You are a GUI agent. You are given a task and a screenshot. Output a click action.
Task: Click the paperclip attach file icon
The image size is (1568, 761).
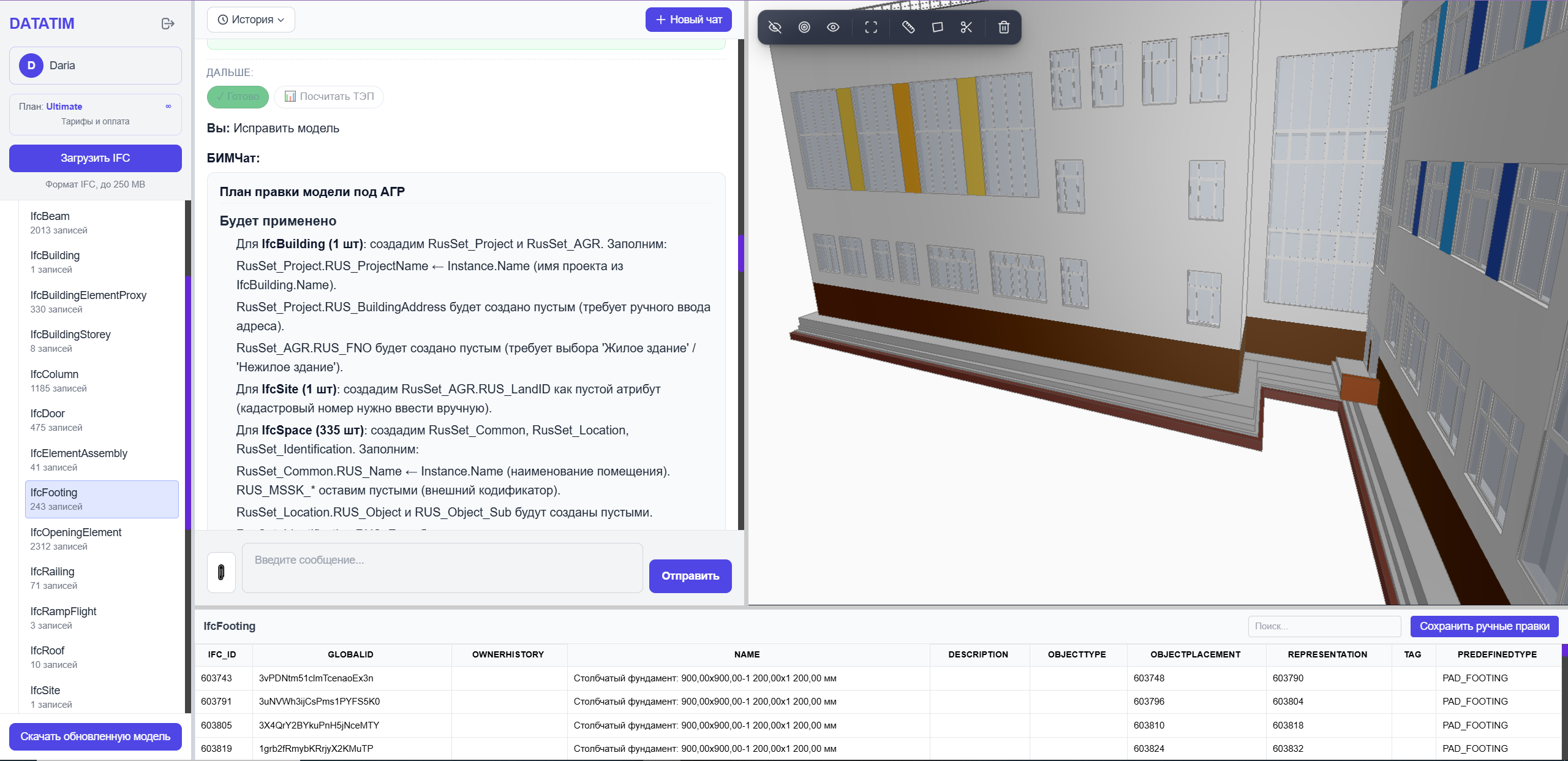(221, 572)
